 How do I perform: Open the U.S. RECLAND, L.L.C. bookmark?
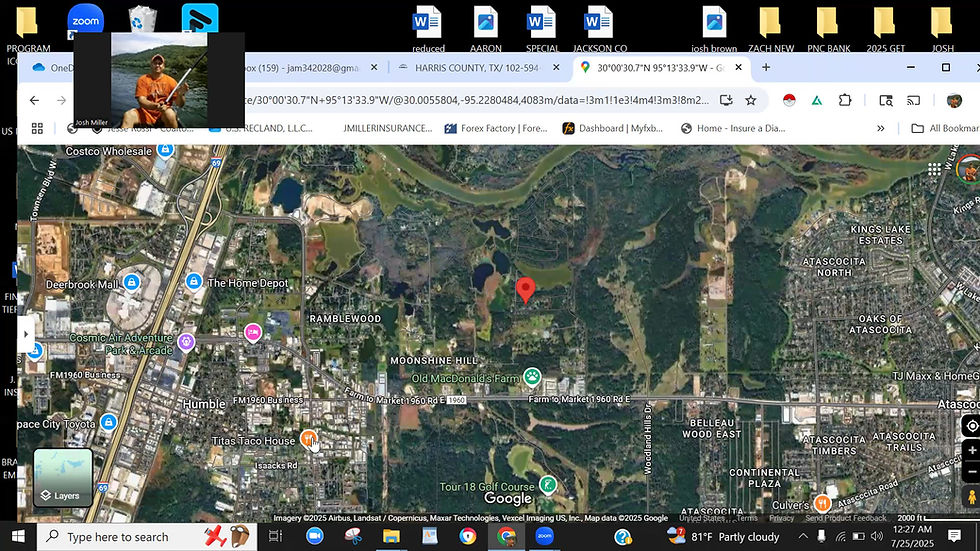[x=261, y=128]
